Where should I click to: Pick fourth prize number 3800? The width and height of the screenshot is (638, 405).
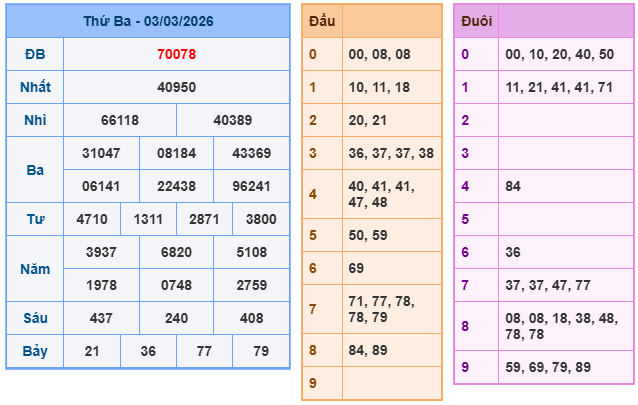click(x=261, y=219)
